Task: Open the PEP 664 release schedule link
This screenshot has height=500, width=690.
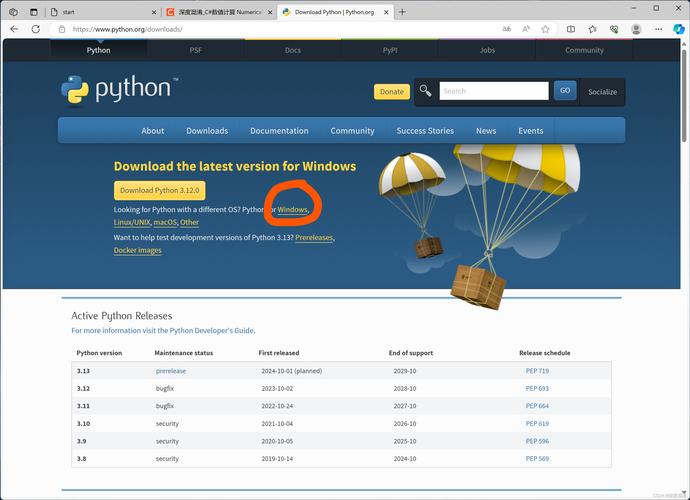Action: [x=537, y=406]
